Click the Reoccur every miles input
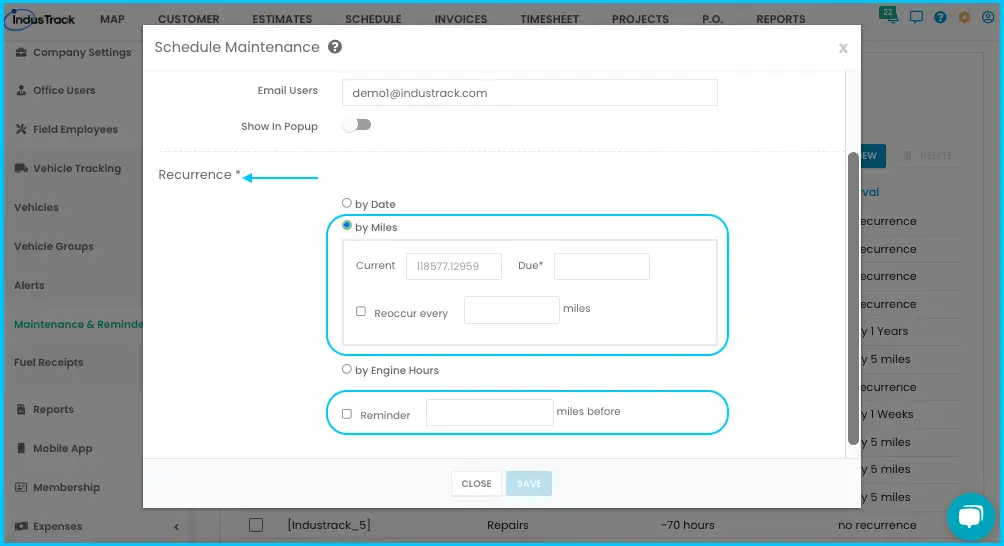The height and width of the screenshot is (546, 1004). pos(512,310)
